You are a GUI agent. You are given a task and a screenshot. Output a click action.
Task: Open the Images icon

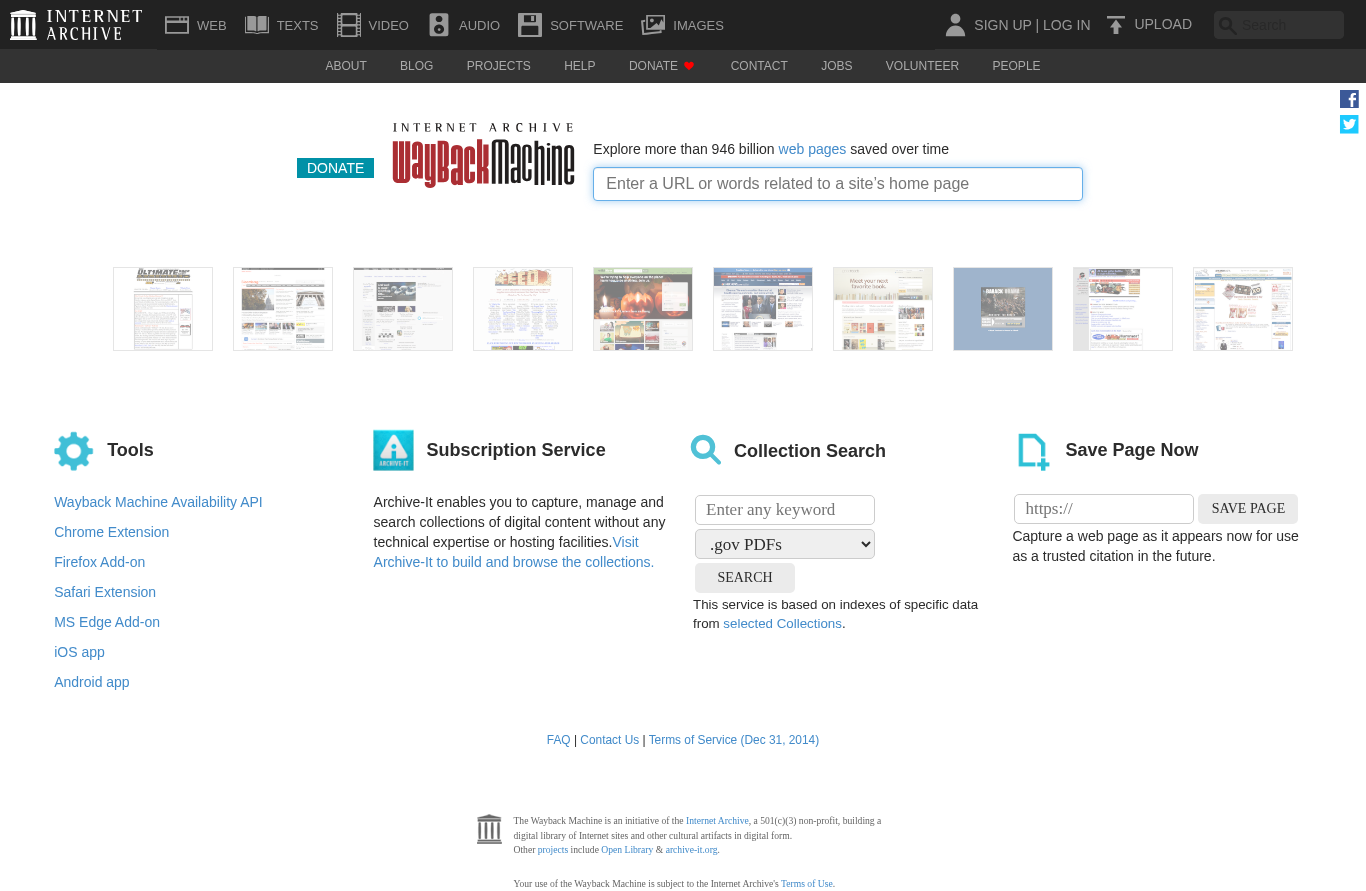(653, 25)
